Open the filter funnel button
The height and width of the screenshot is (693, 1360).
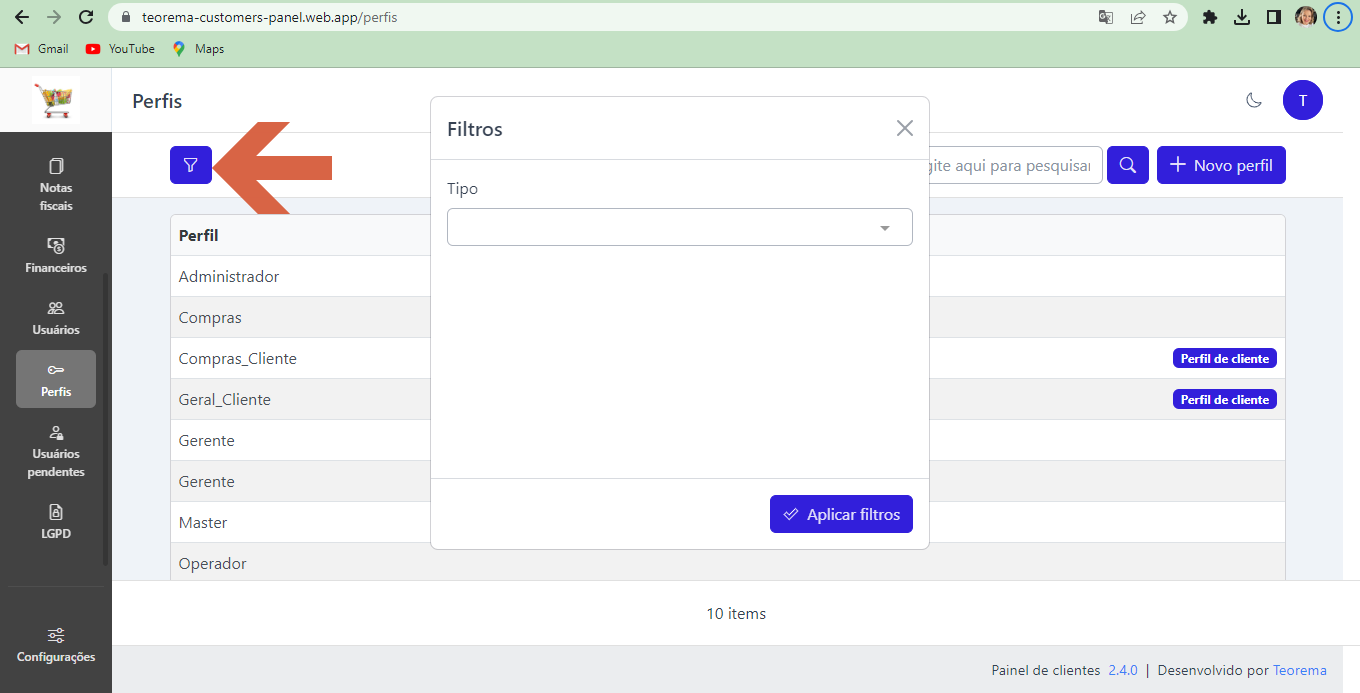[191, 165]
